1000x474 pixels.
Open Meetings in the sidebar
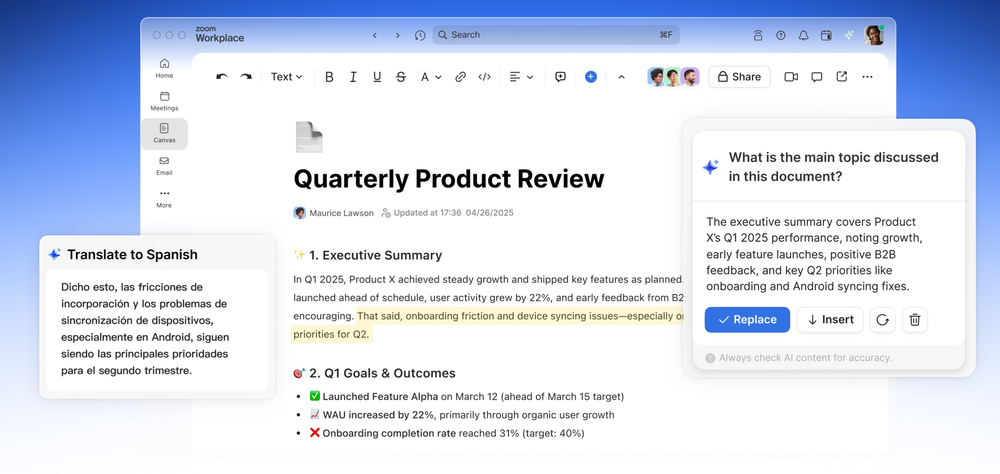[x=165, y=101]
